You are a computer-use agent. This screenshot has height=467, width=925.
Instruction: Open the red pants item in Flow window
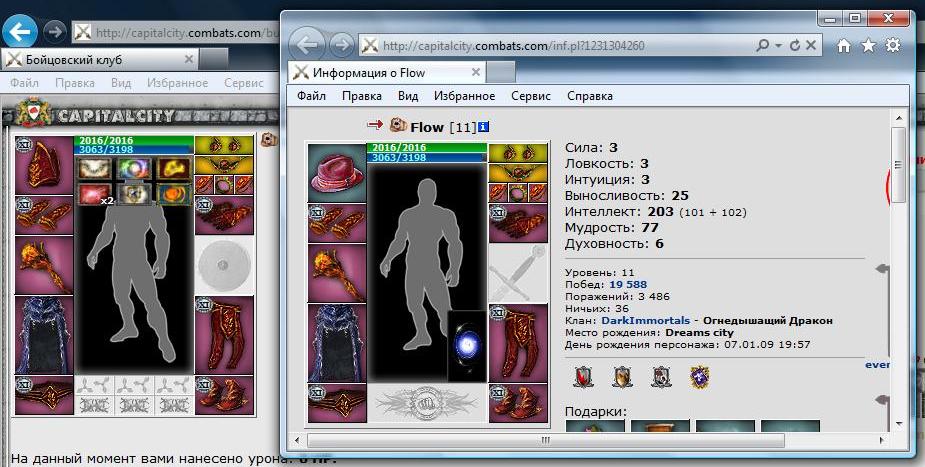pyautogui.click(x=518, y=343)
